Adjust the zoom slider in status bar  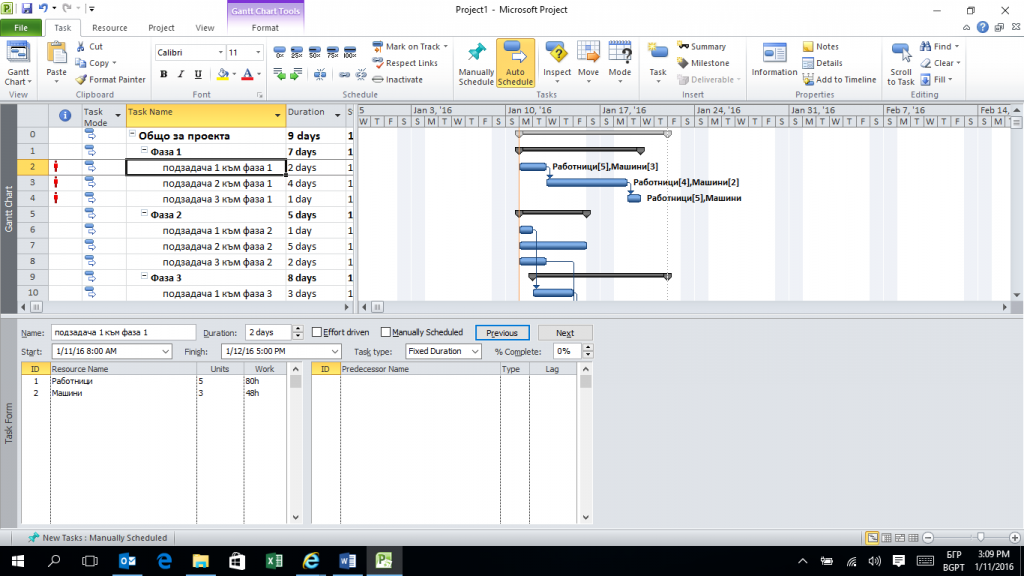(980, 537)
